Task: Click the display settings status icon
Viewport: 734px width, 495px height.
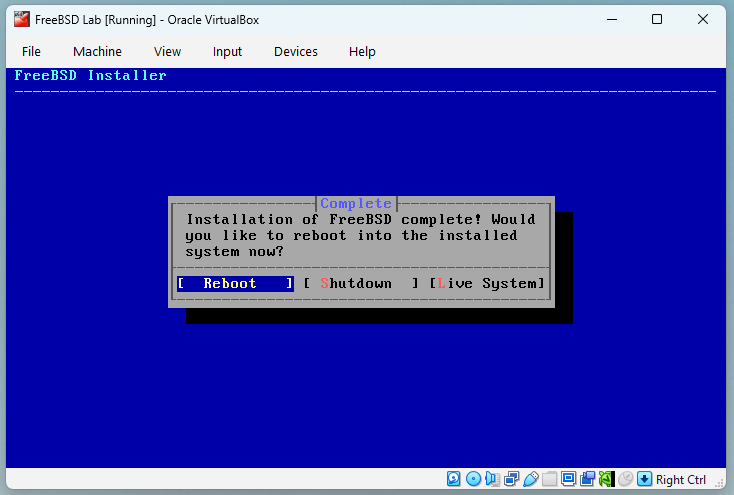Action: pos(568,479)
